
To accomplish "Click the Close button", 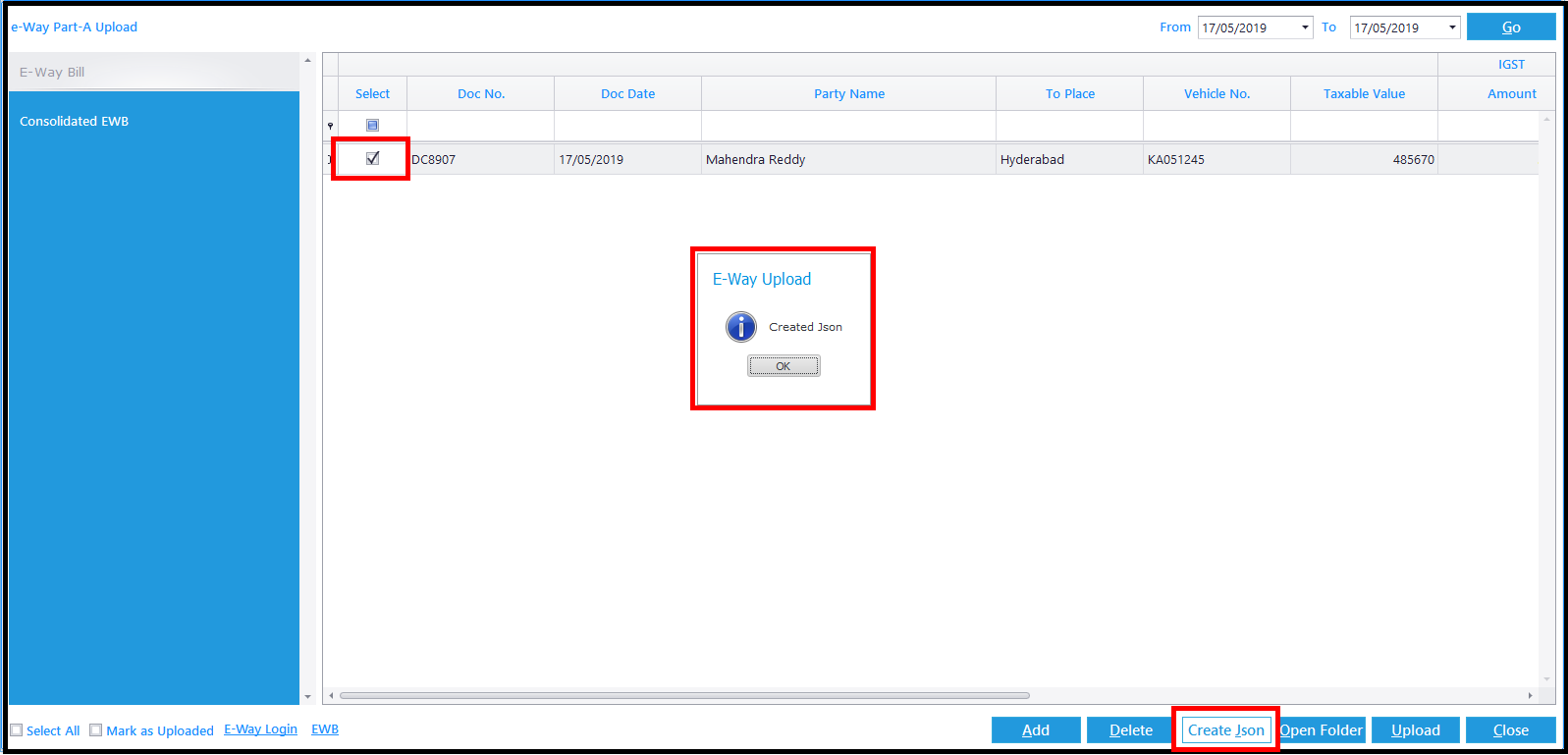I will tap(1511, 730).
